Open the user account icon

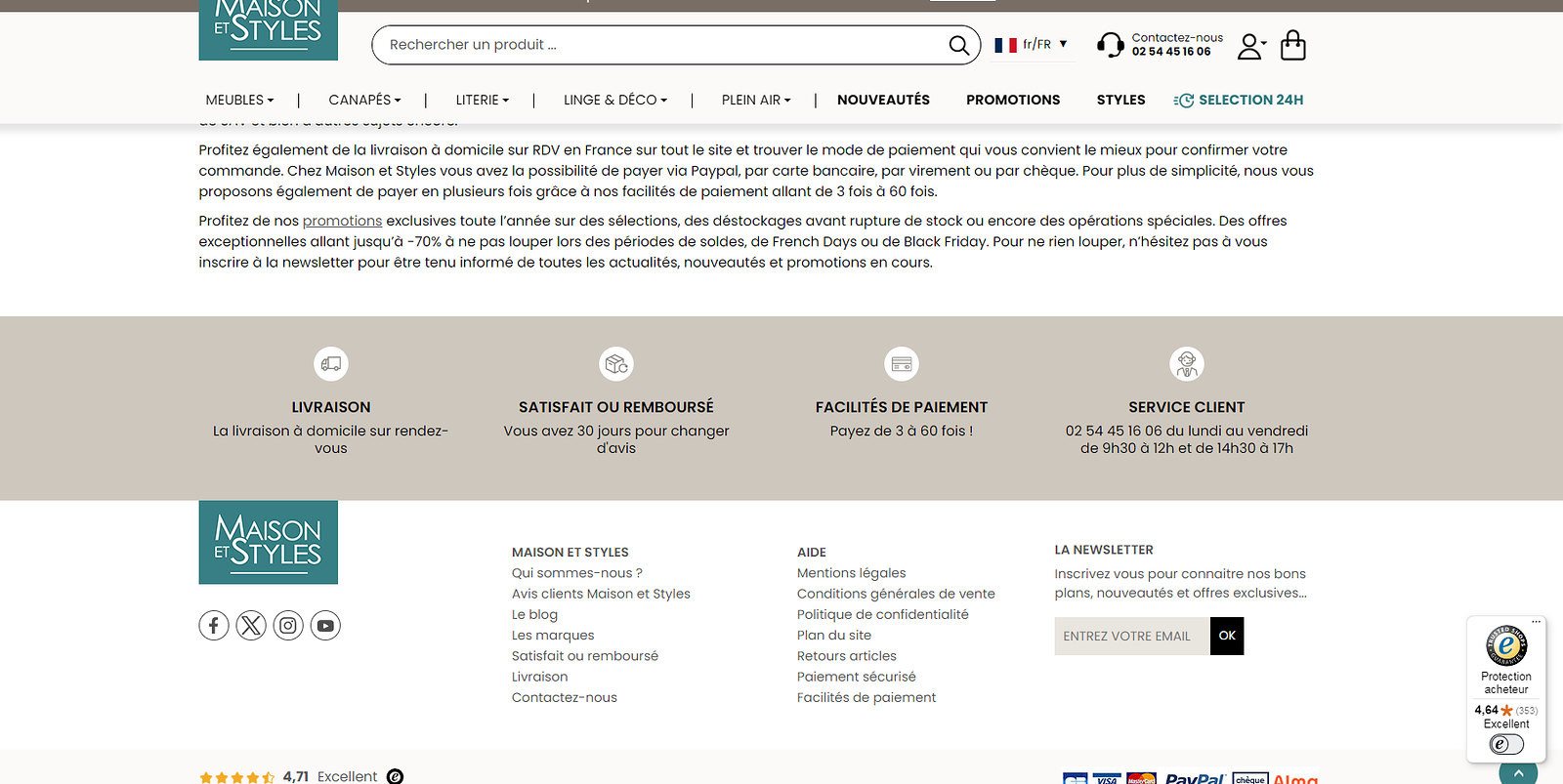[x=1250, y=46]
